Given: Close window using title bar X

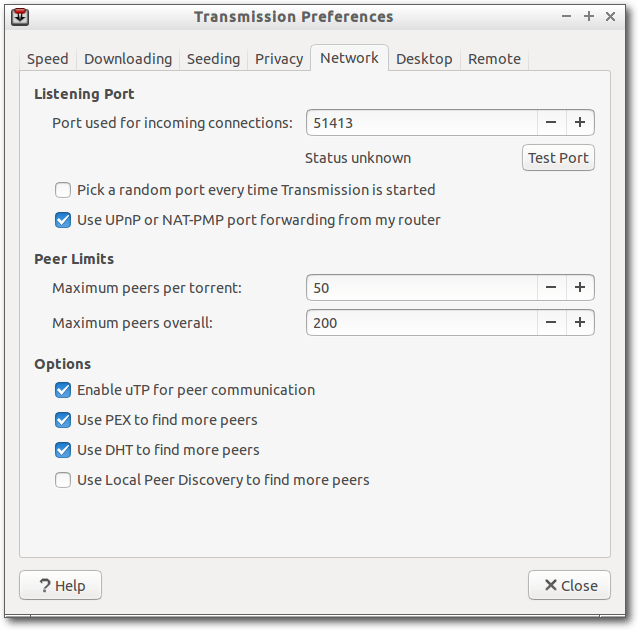Looking at the screenshot, I should [x=610, y=17].
